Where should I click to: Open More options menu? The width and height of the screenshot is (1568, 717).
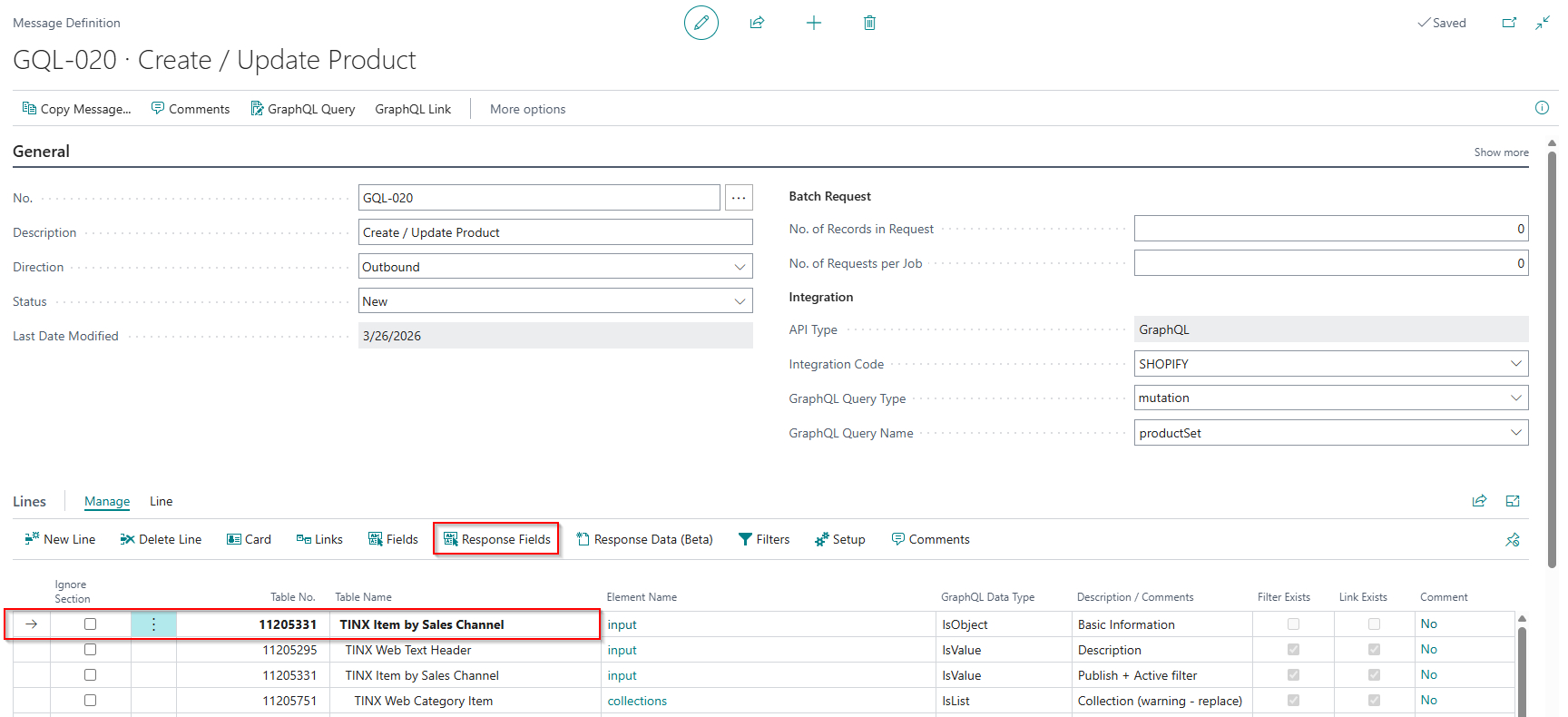pyautogui.click(x=527, y=109)
